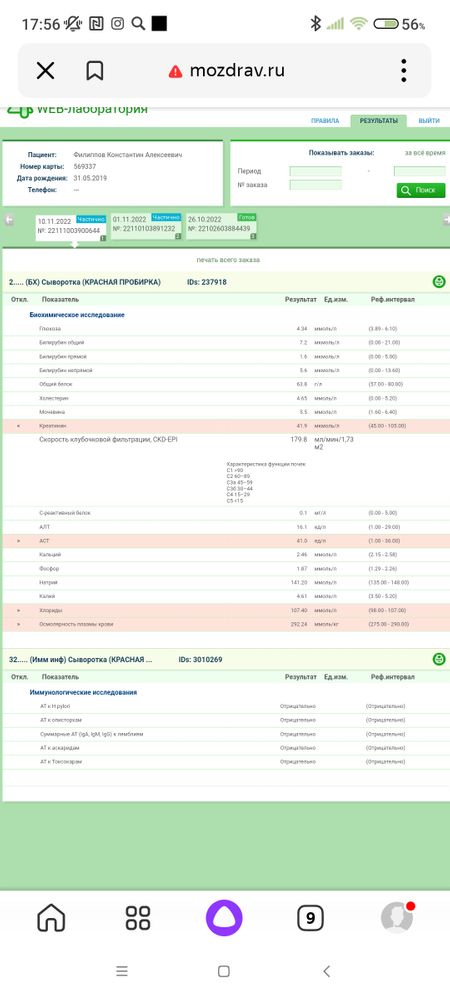Focus the № заказа input field
Screen dimensions: 450x1000
[x=316, y=185]
